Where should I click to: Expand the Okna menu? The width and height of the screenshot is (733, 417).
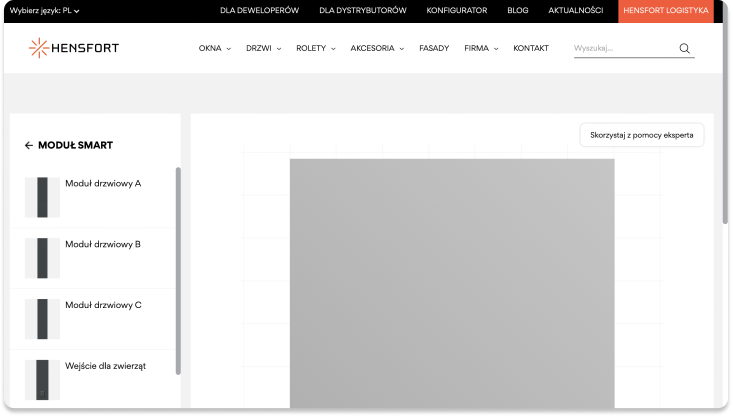[x=214, y=48]
